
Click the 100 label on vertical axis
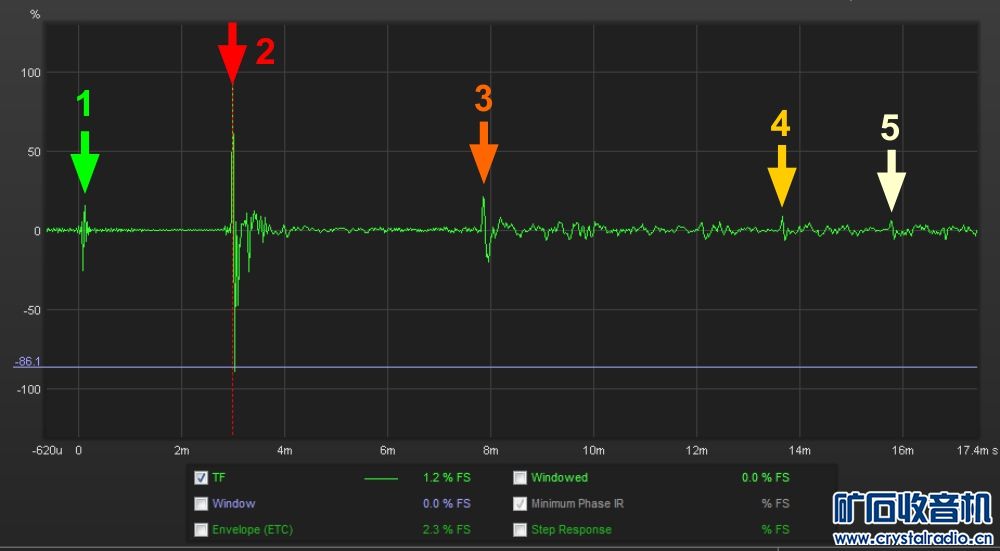pyautogui.click(x=33, y=73)
